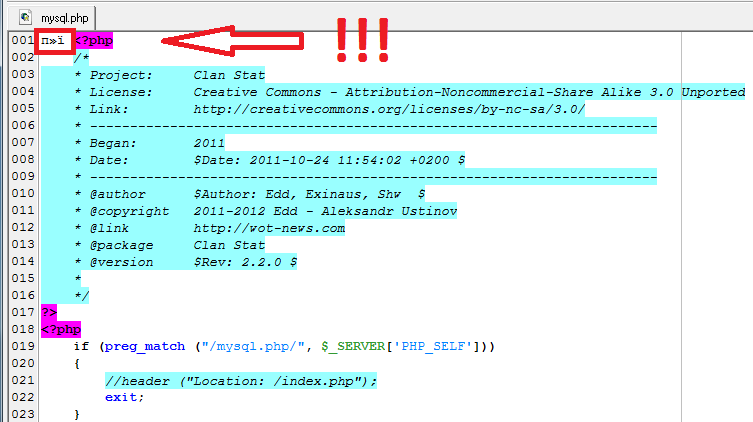Click the ?> closing tag on line 017

click(x=49, y=312)
